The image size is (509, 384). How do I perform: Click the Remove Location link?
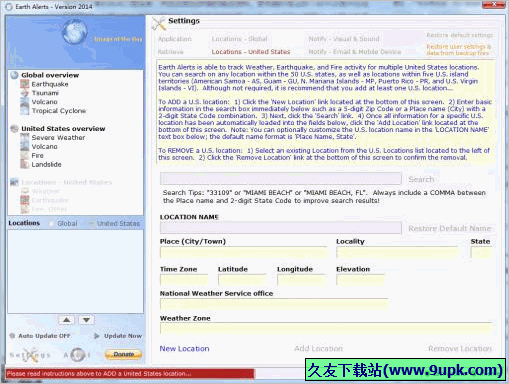[460, 349]
